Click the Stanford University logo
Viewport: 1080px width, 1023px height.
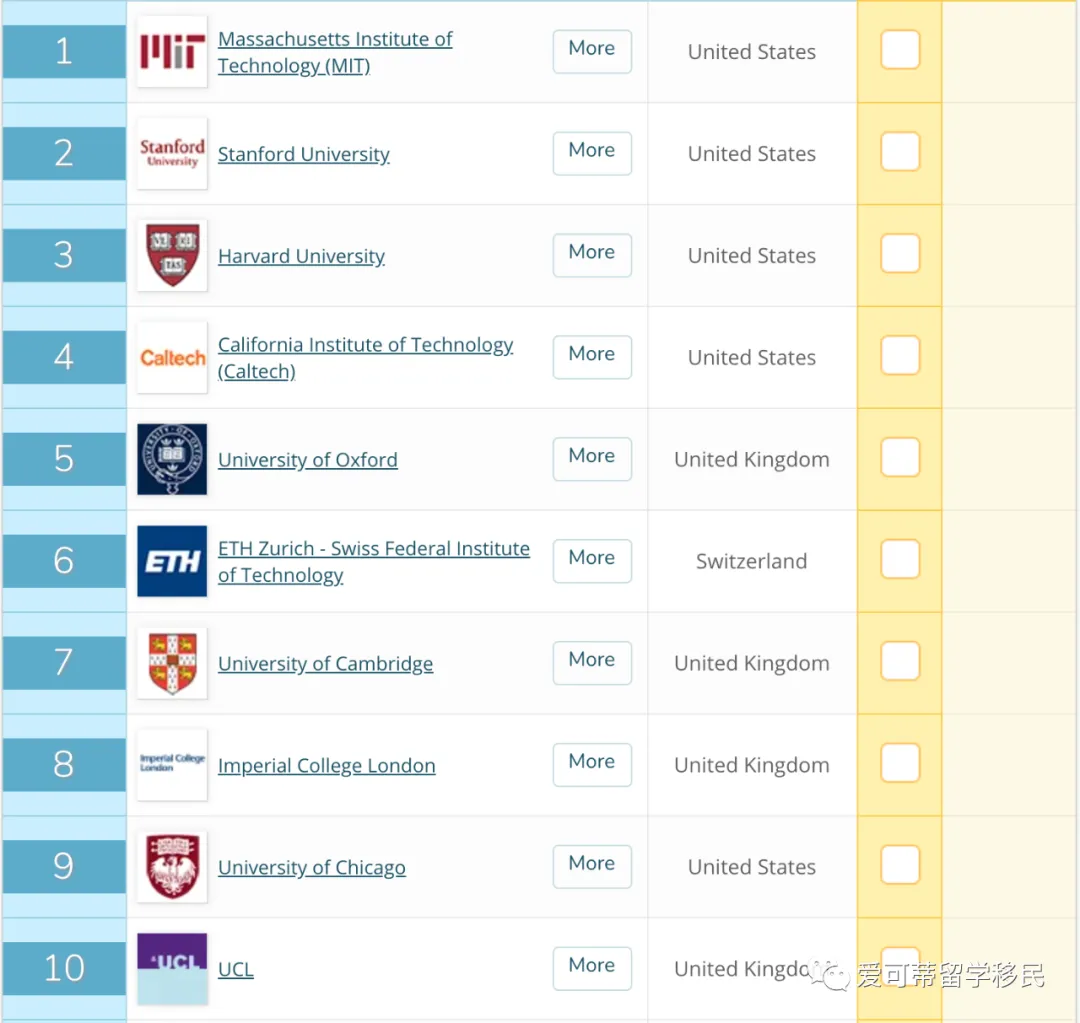172,154
